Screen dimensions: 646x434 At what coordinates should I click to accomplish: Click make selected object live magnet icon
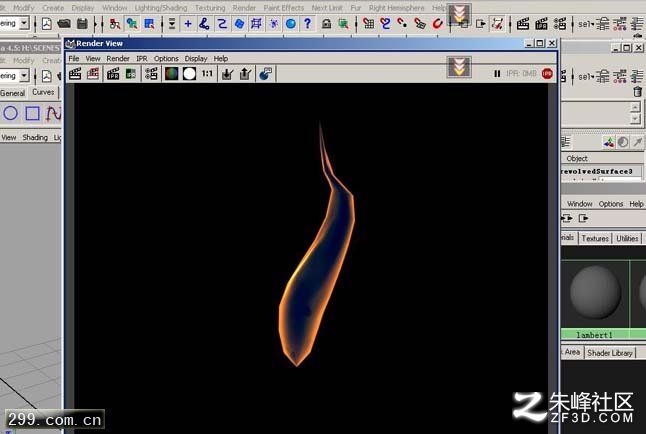[438, 24]
